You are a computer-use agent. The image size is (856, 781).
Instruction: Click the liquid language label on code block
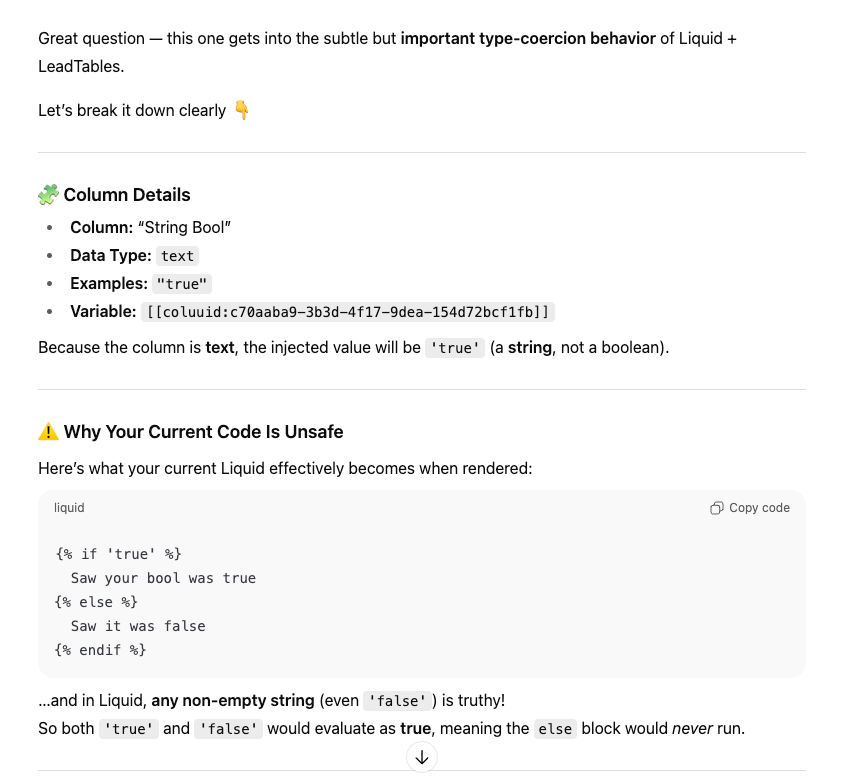point(69,508)
